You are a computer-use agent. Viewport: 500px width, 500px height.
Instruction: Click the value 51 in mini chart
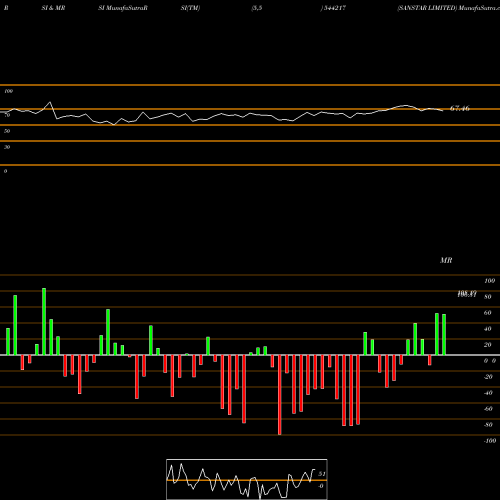point(322,474)
